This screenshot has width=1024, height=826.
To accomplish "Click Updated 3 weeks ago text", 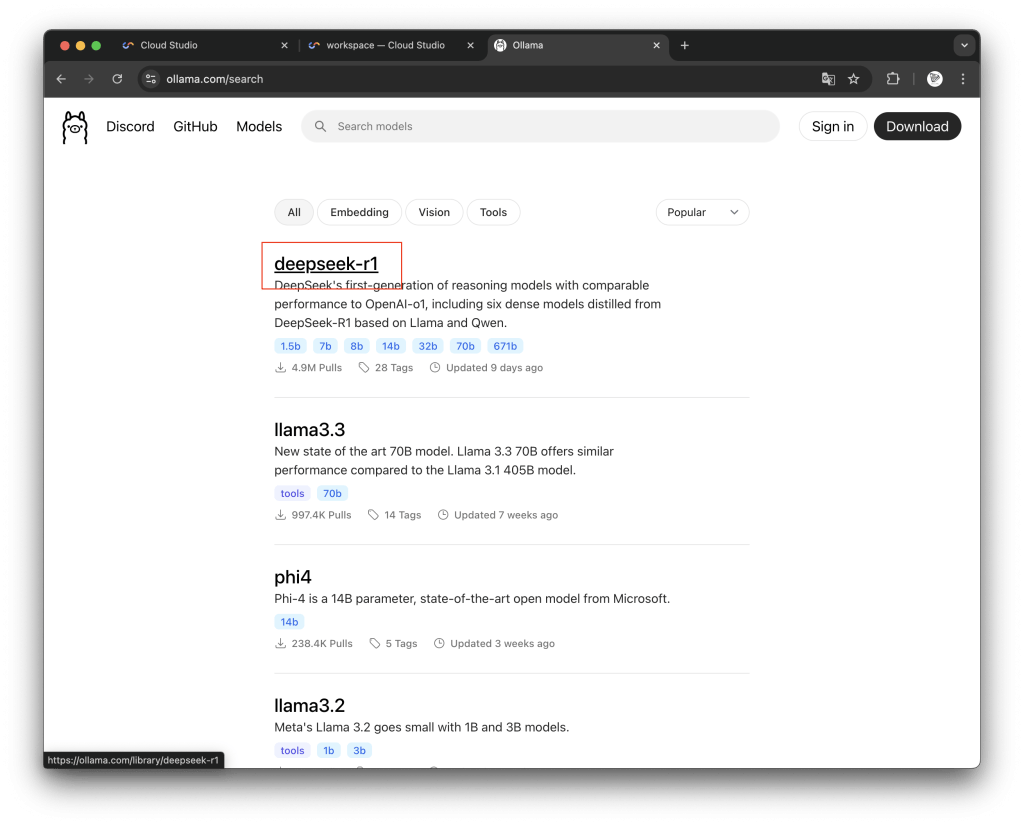I will tap(502, 644).
